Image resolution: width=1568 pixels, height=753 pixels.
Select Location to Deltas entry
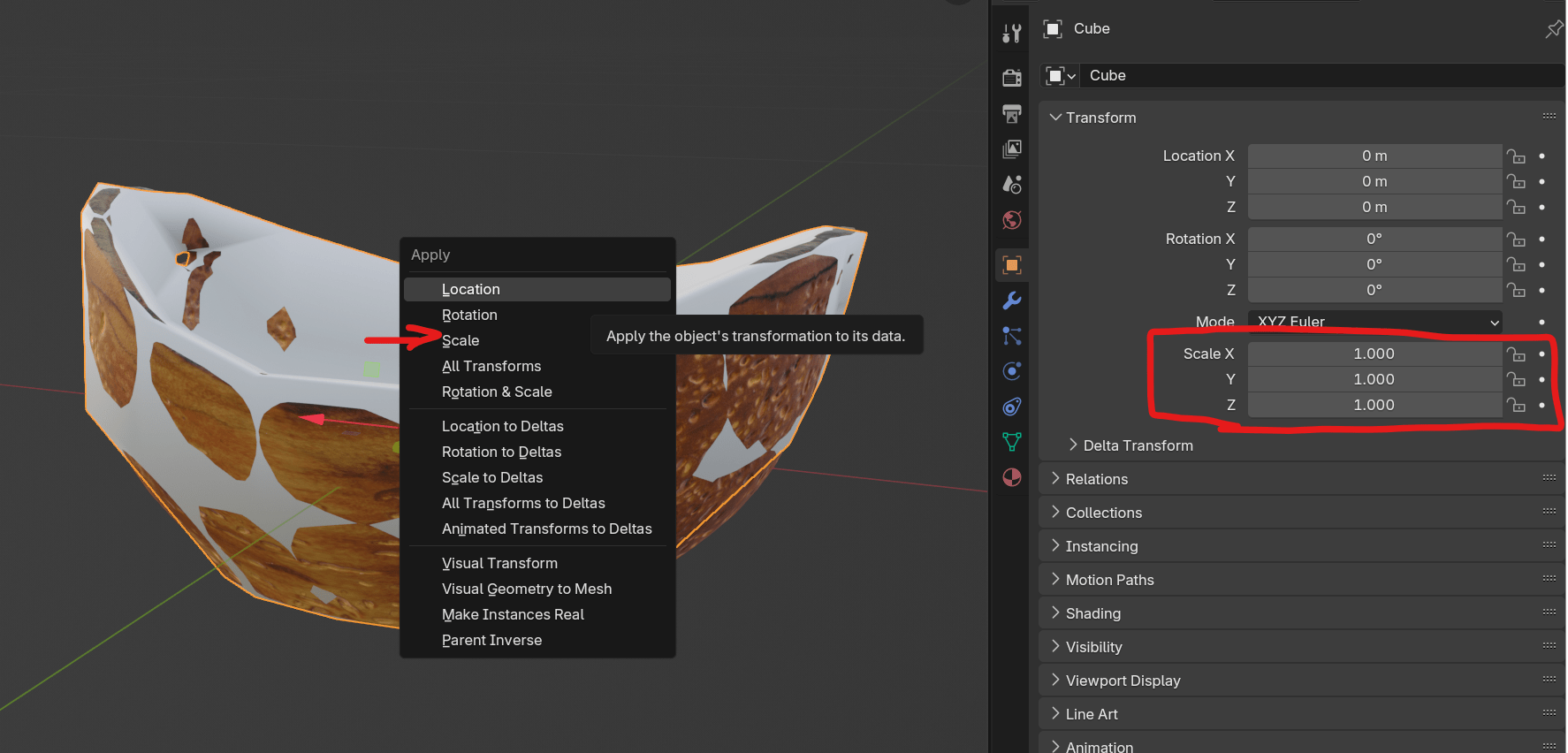(x=537, y=426)
